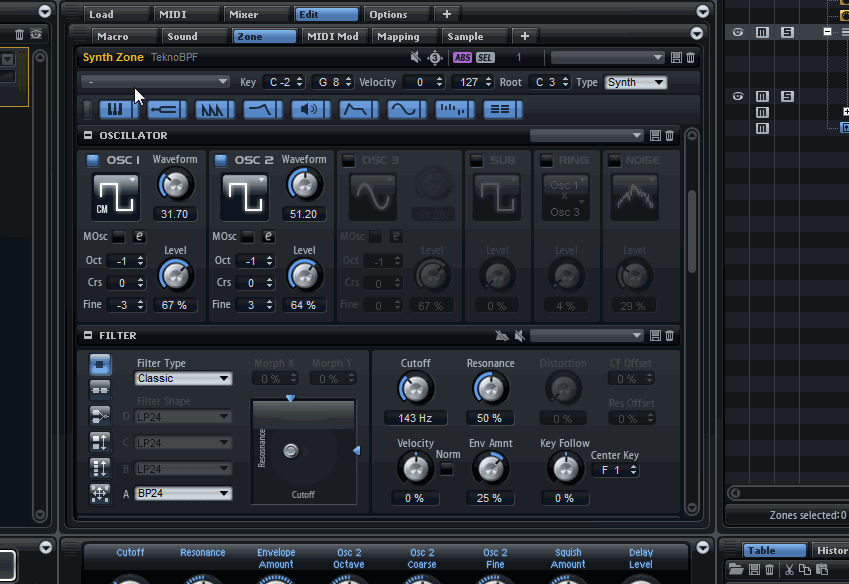
Task: Delete the Oscillator section preset
Action: (x=670, y=135)
